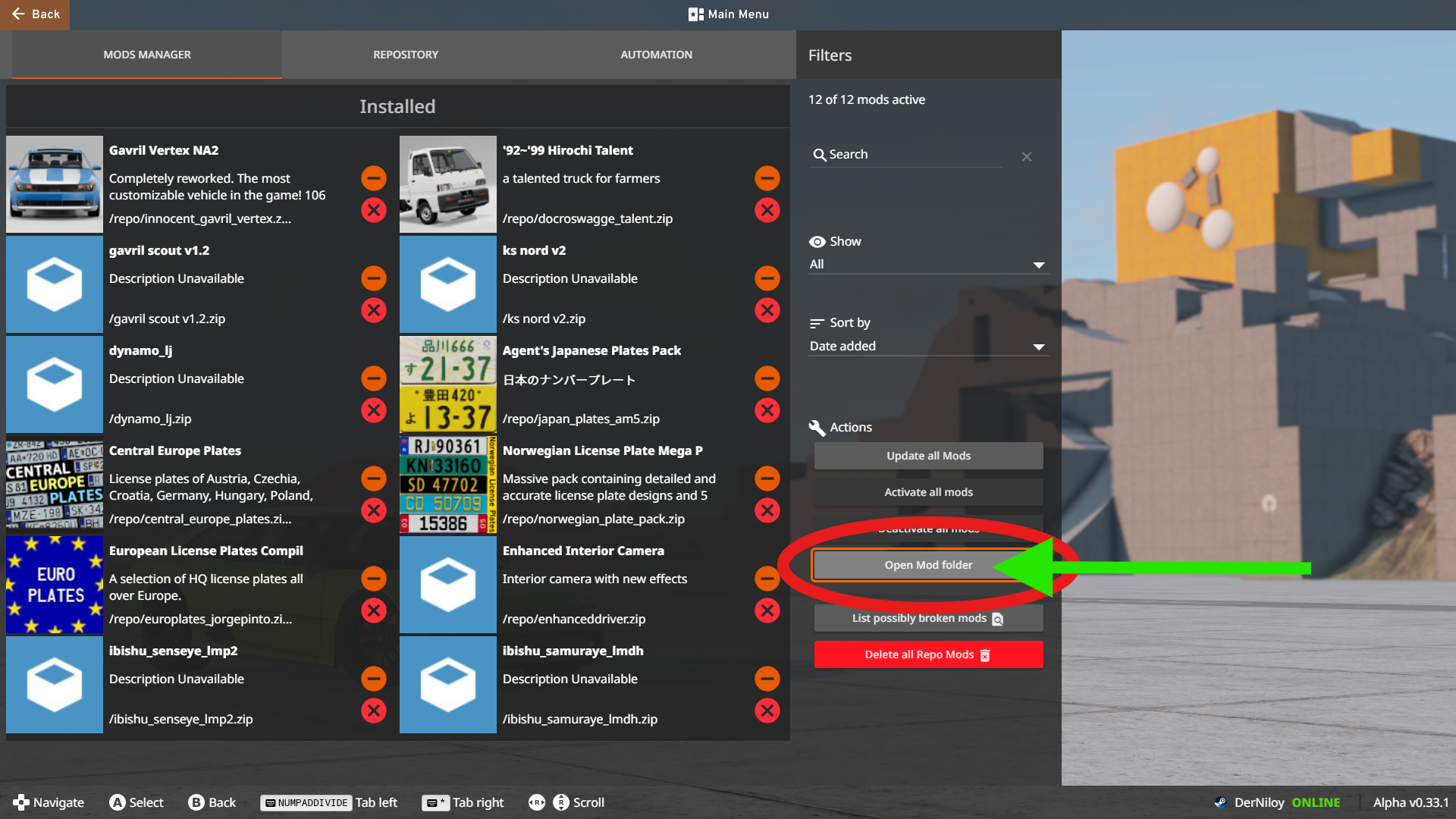Screen dimensions: 1456x819
Task: Clear the search field with X
Action: pyautogui.click(x=1026, y=156)
